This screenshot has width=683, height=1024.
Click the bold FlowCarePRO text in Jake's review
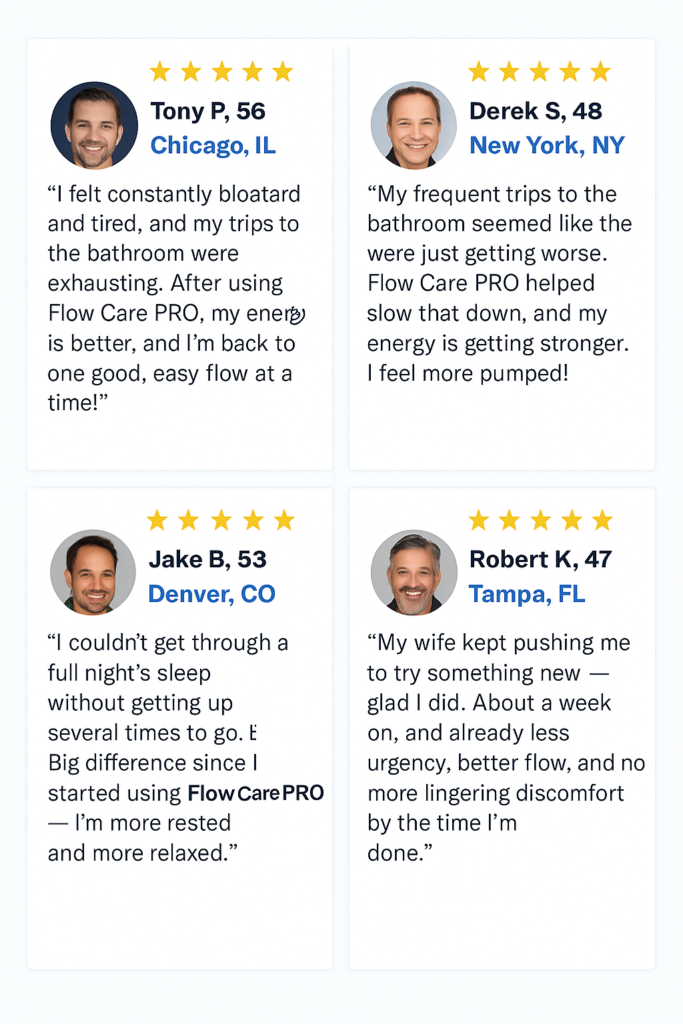(x=256, y=793)
